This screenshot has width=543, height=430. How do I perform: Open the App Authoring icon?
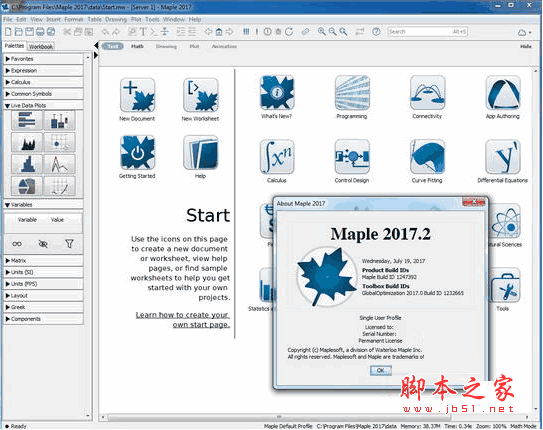point(503,92)
